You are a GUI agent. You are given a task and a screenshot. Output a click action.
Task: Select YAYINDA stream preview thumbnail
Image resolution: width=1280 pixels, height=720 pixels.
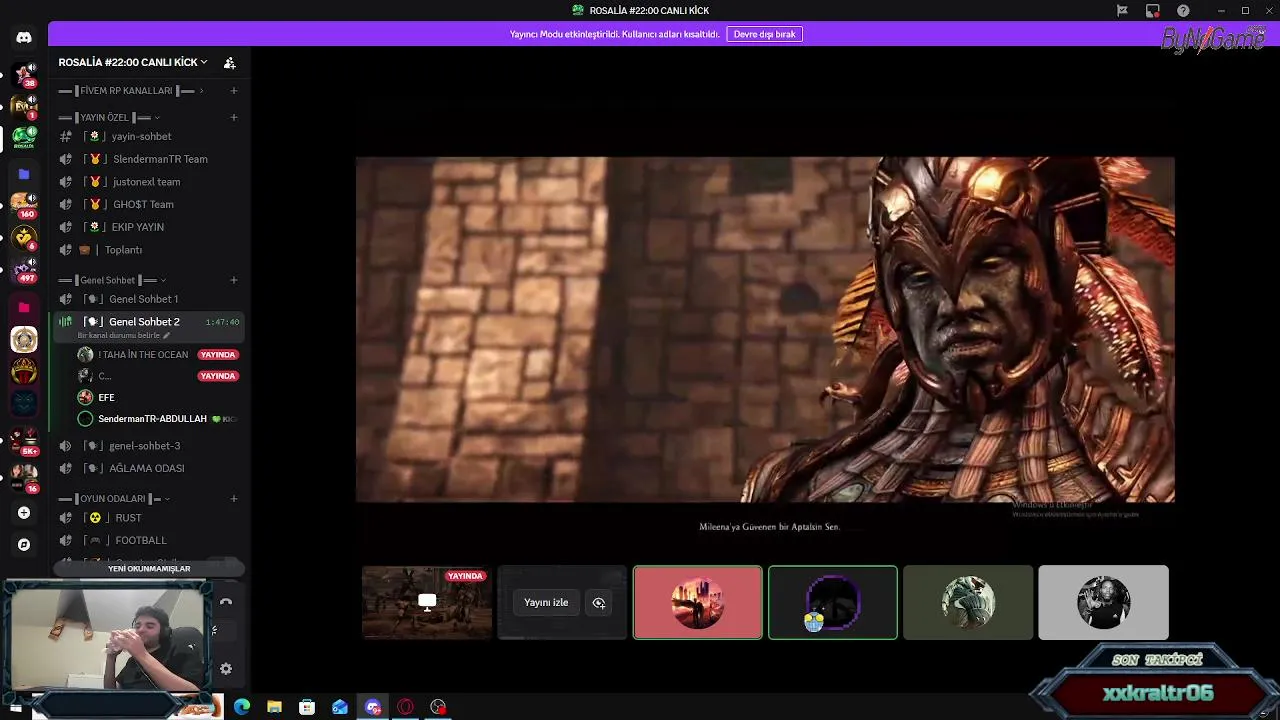pos(427,602)
